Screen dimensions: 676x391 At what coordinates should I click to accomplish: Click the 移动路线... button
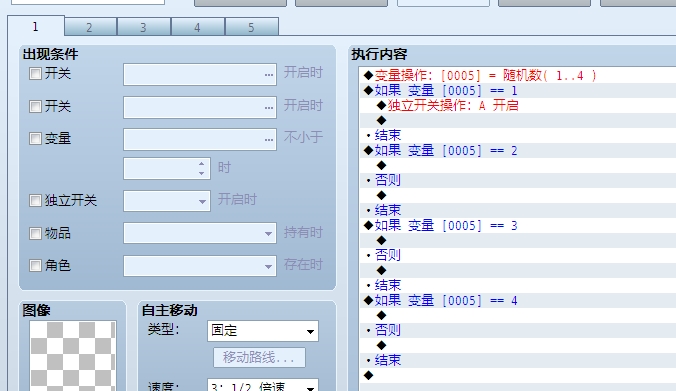(x=259, y=357)
